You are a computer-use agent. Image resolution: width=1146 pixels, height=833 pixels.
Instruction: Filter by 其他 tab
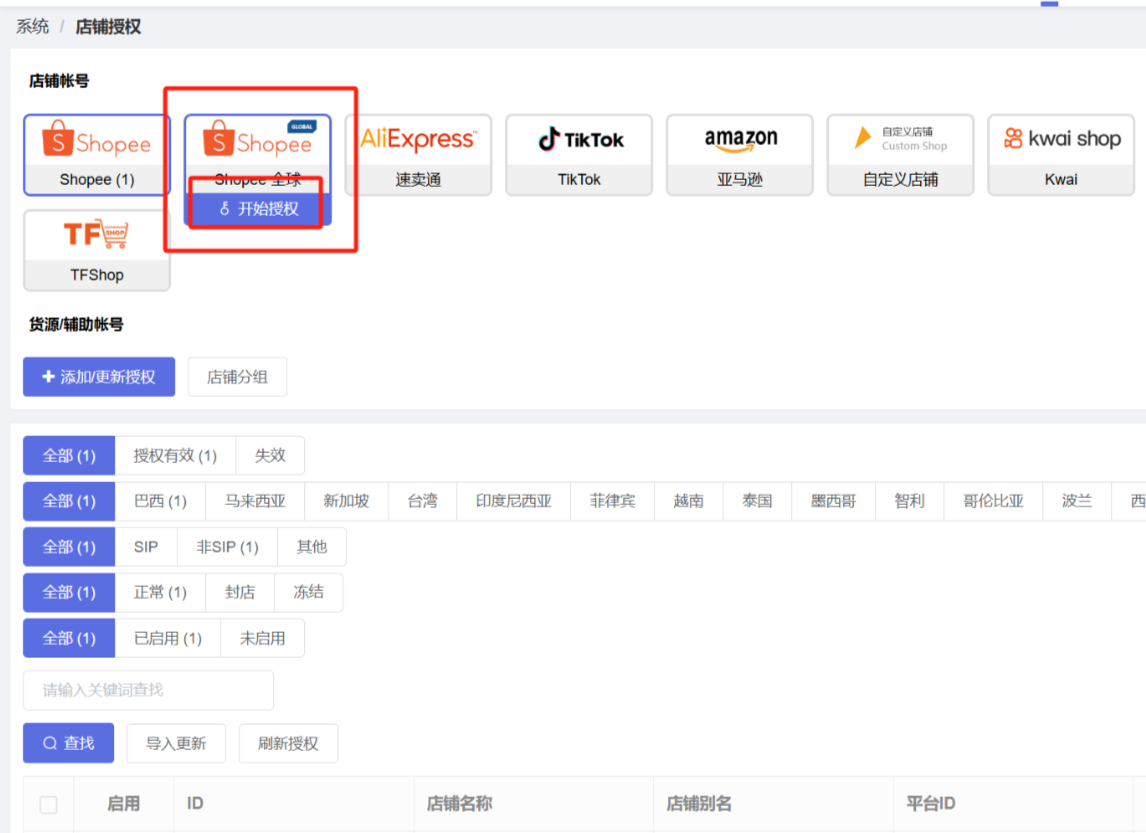(312, 547)
